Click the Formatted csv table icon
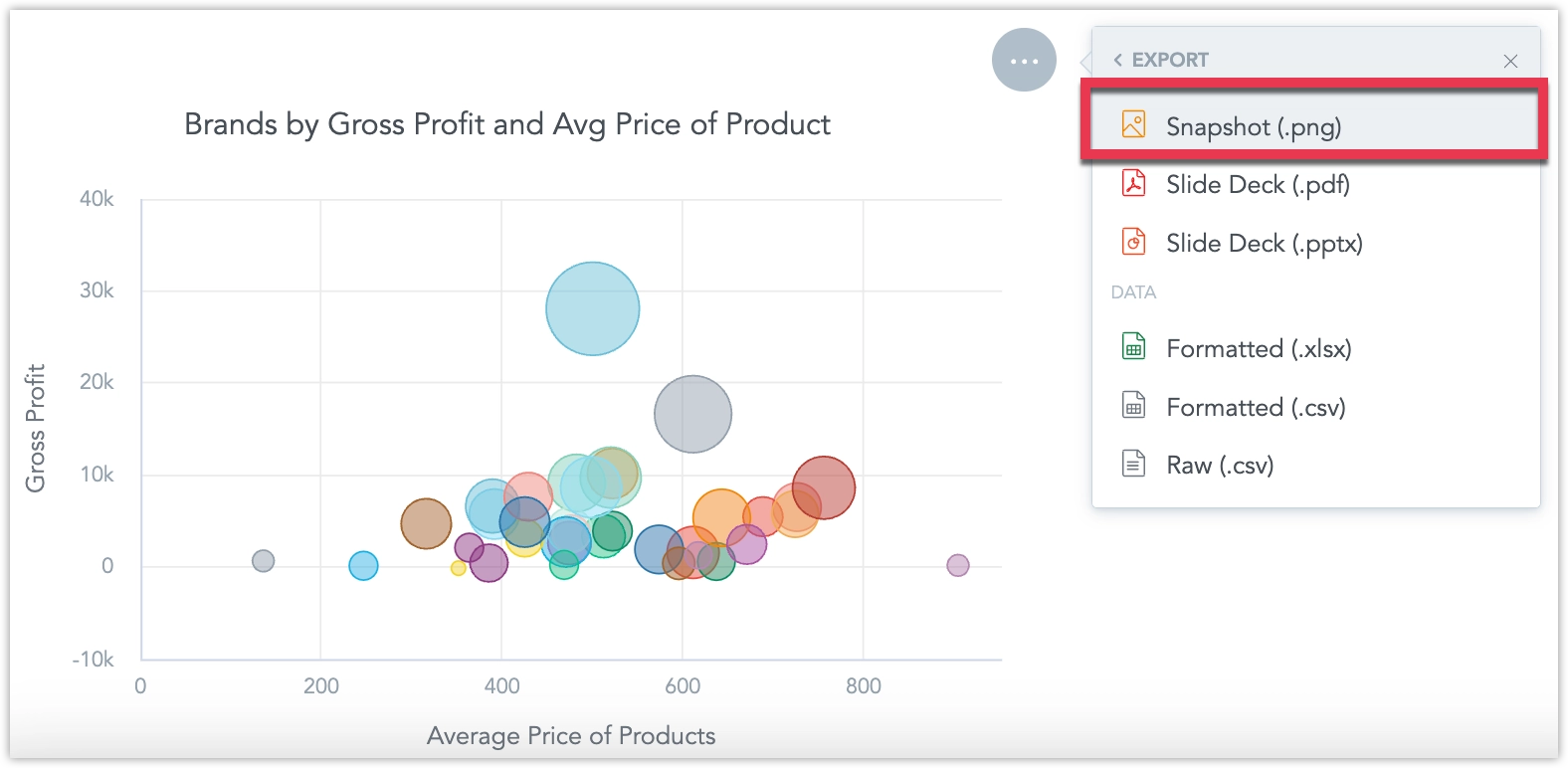The height and width of the screenshot is (768, 1568). coord(1133,406)
